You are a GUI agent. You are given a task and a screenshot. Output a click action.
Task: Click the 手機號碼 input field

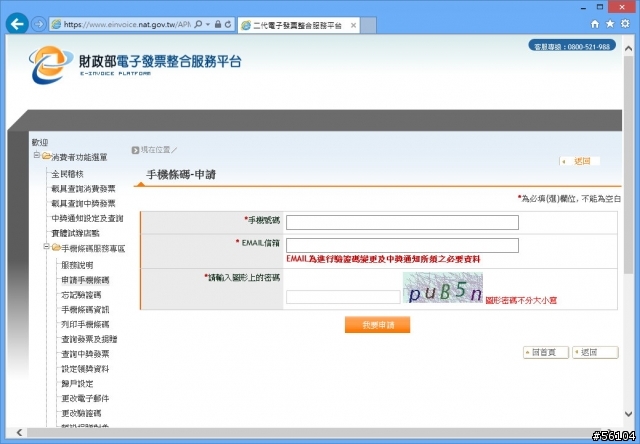(402, 223)
